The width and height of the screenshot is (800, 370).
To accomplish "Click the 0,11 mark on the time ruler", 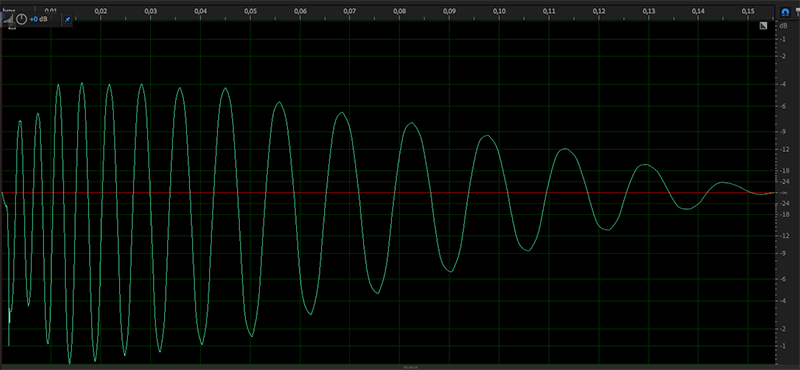I will click(x=549, y=11).
